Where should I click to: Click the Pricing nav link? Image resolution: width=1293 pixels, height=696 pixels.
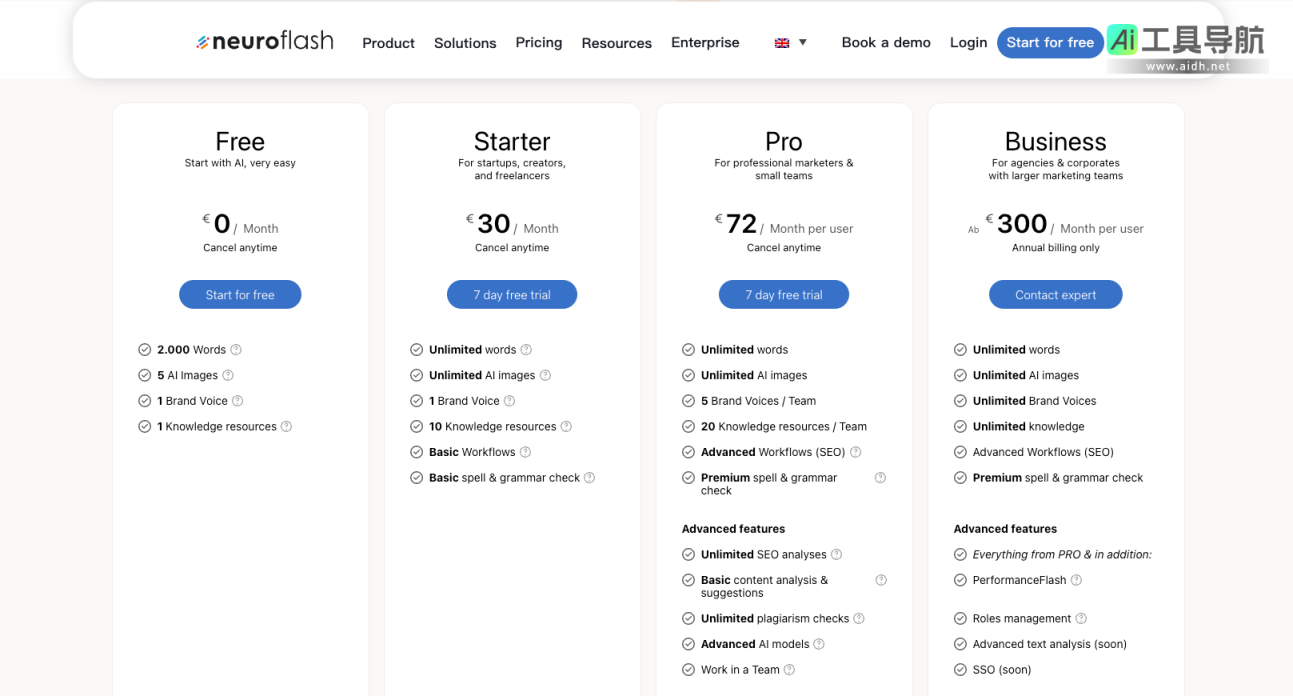tap(539, 42)
